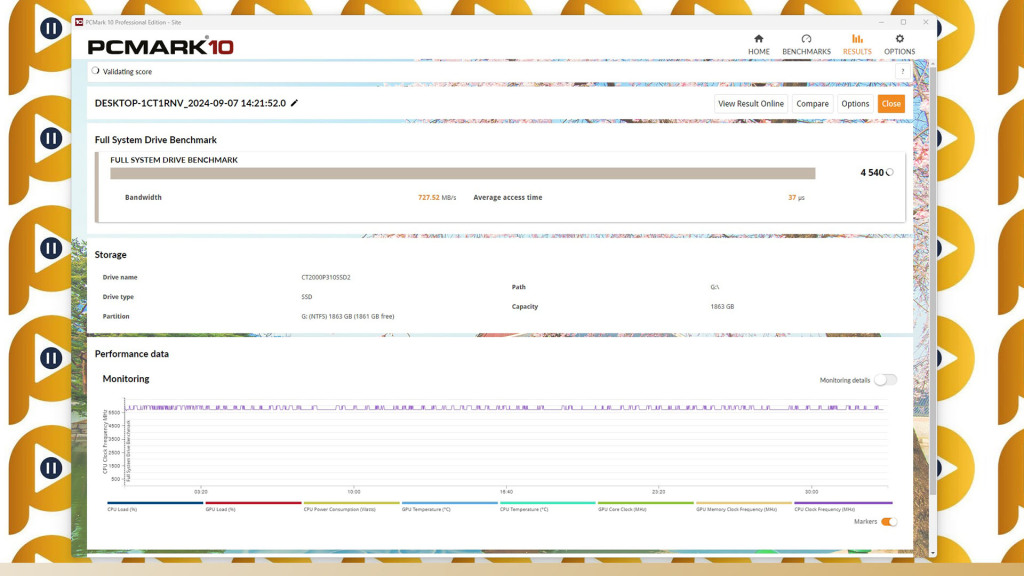Toggle the GPU Core Clock (MHz) legend

645,507
